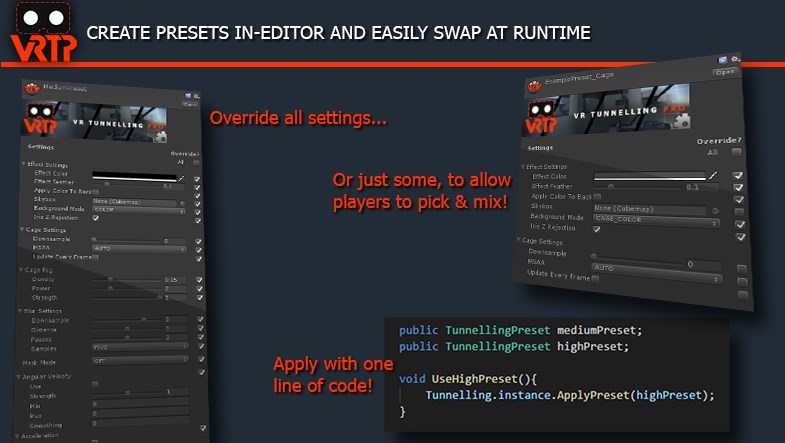Click the Angular Velocity Smoothing field
This screenshot has width=785, height=443.
pyautogui.click(x=141, y=423)
